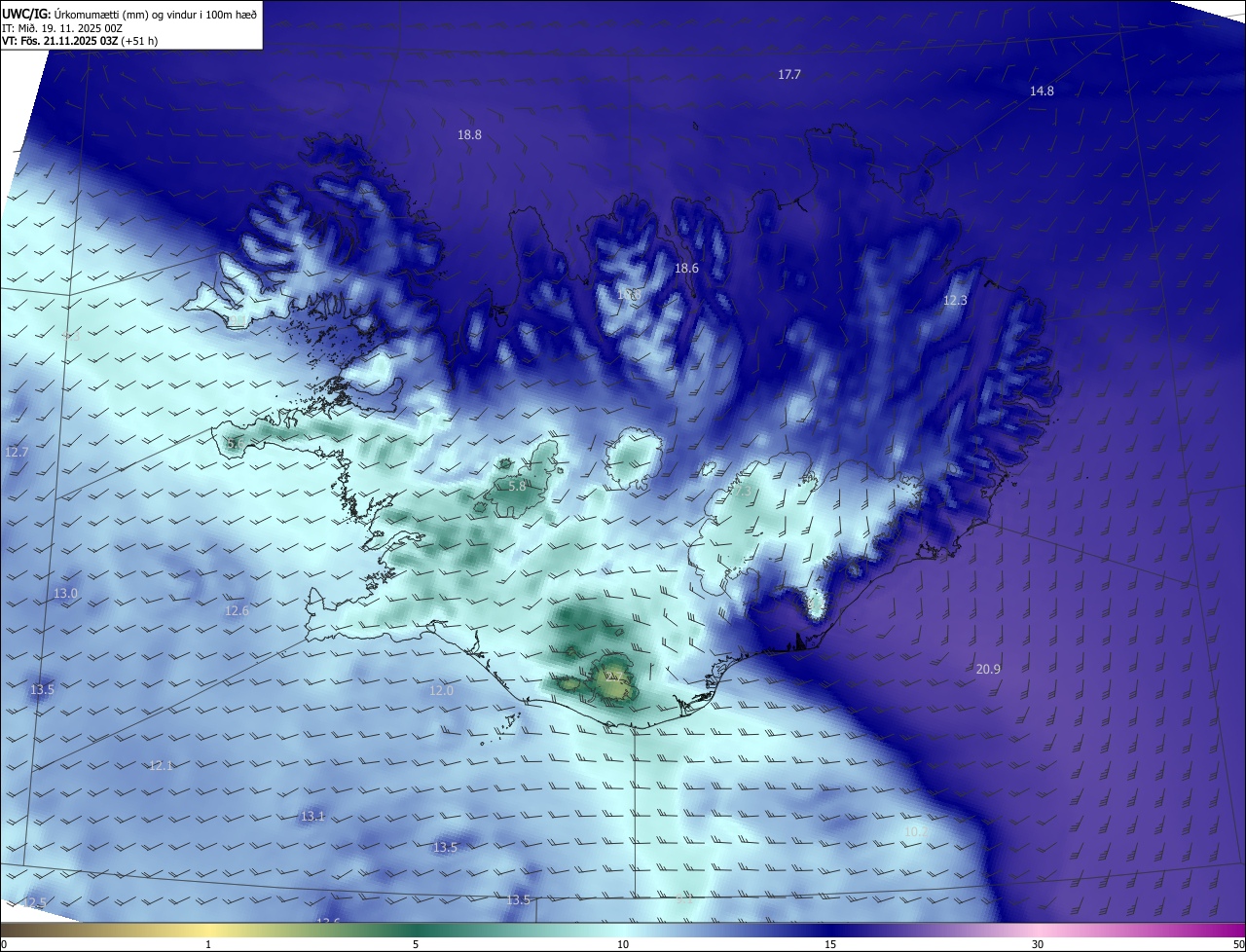
Task: Click the wind value '12.7' on the map
Action: (18, 453)
